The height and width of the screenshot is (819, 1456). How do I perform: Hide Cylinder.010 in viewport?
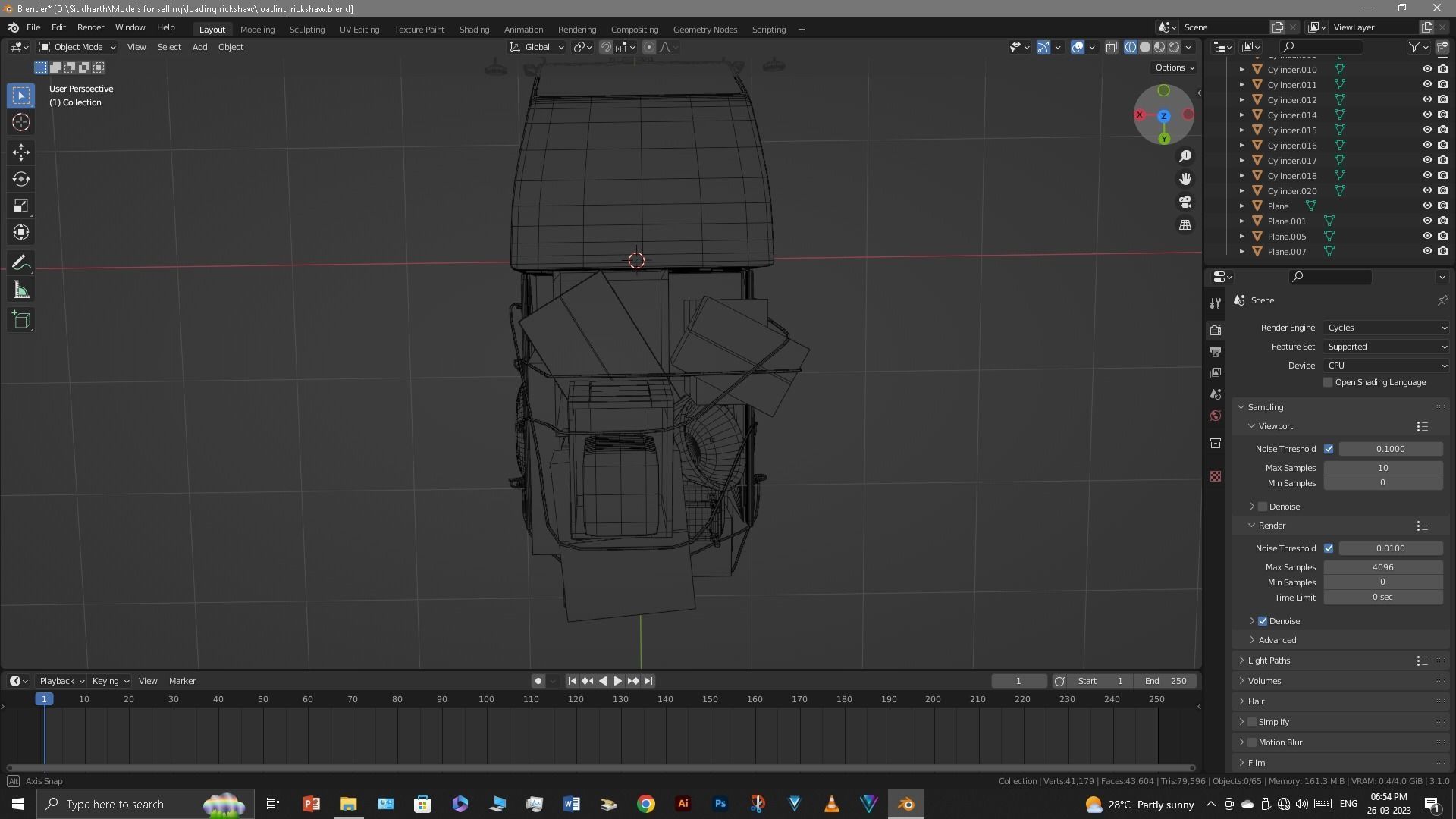click(1426, 69)
